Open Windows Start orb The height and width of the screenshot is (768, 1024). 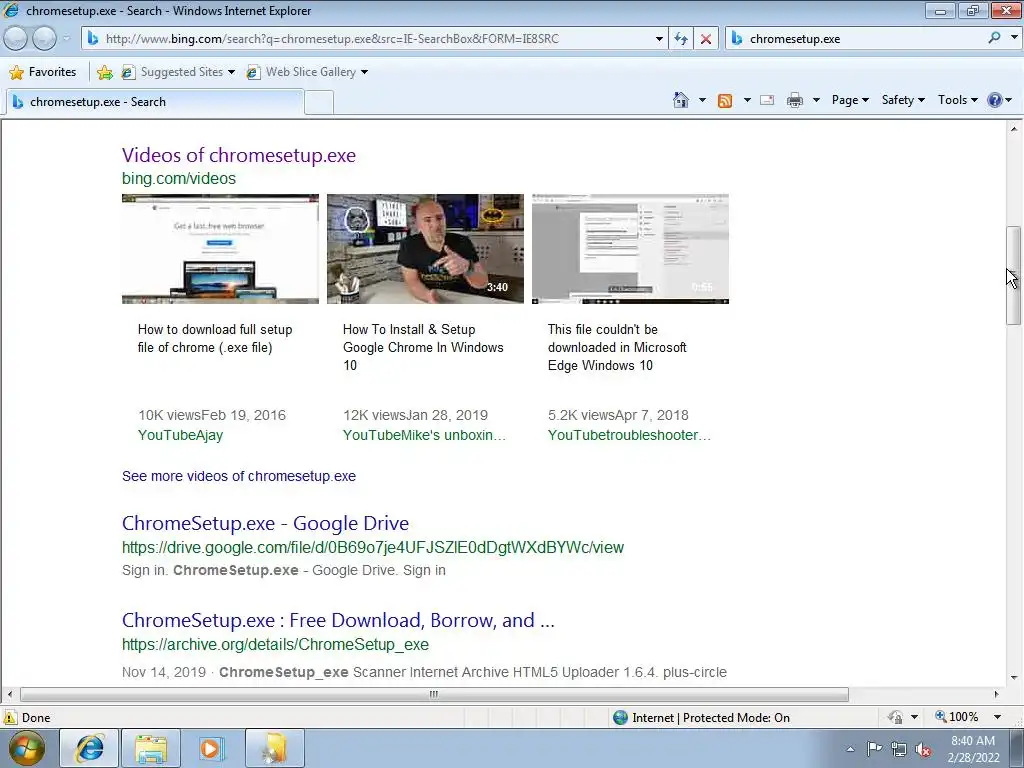[x=27, y=748]
